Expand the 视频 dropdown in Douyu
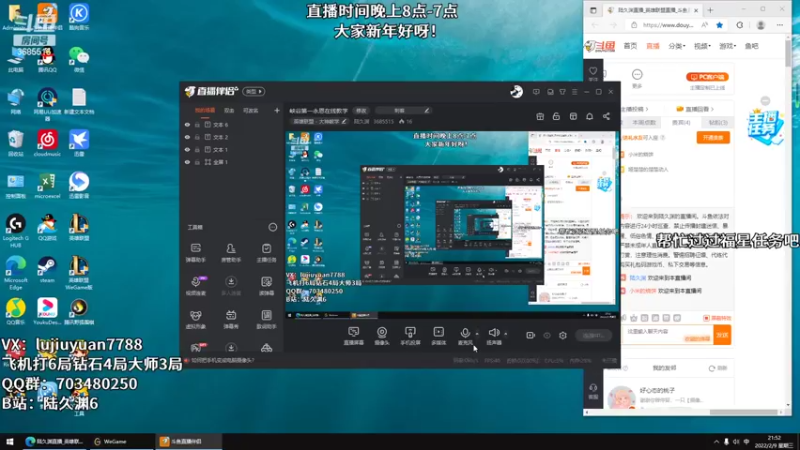The height and width of the screenshot is (450, 800). pyautogui.click(x=702, y=46)
